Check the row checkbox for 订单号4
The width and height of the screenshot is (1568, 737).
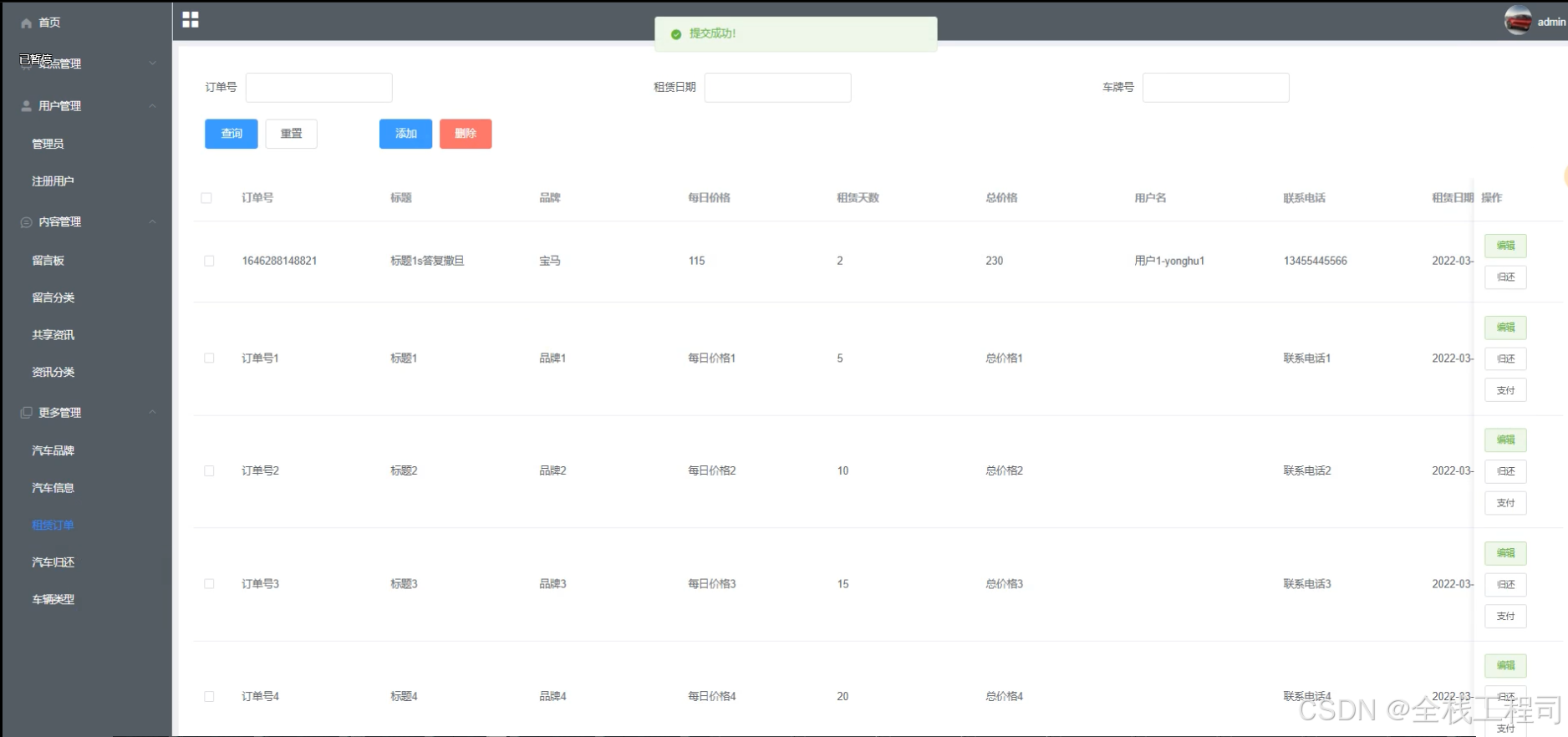(209, 696)
